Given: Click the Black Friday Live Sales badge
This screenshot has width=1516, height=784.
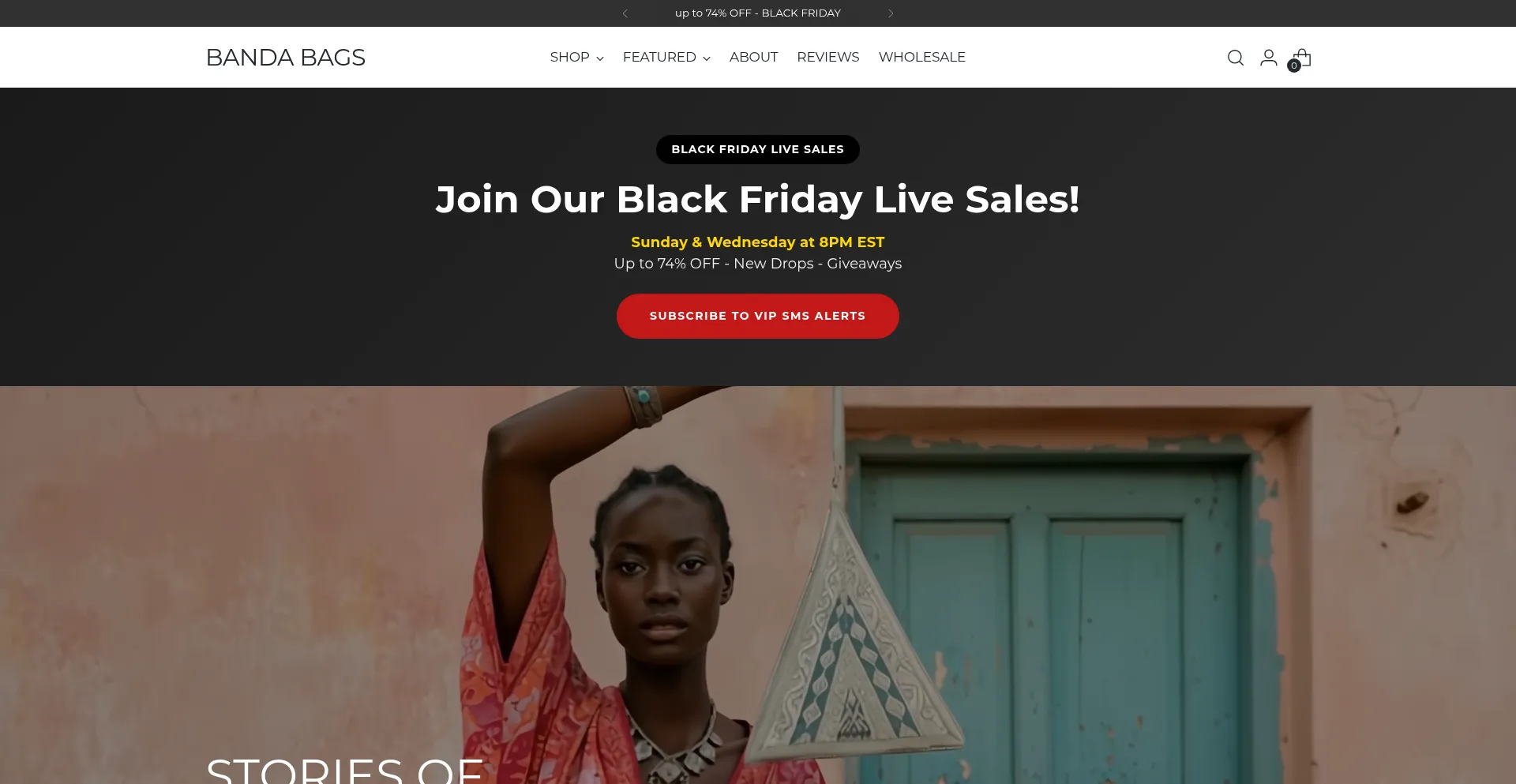Looking at the screenshot, I should pos(757,149).
